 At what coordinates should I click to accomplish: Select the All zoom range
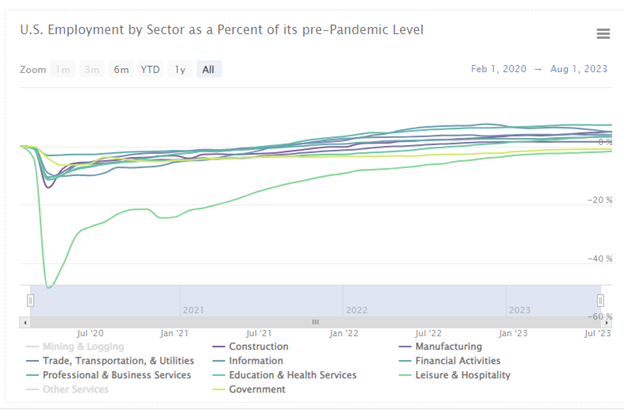208,69
